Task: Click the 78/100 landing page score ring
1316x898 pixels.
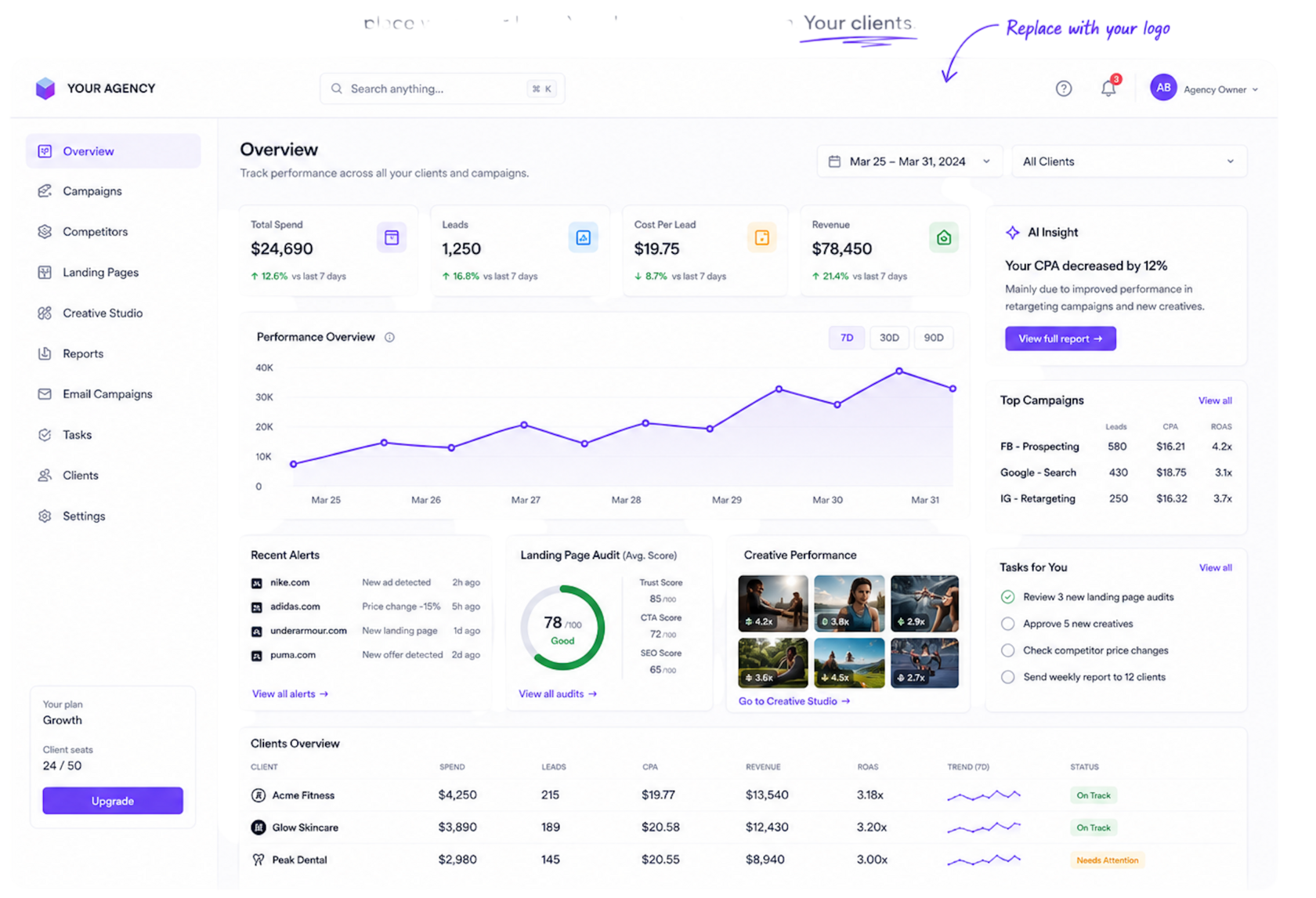Action: (x=562, y=628)
